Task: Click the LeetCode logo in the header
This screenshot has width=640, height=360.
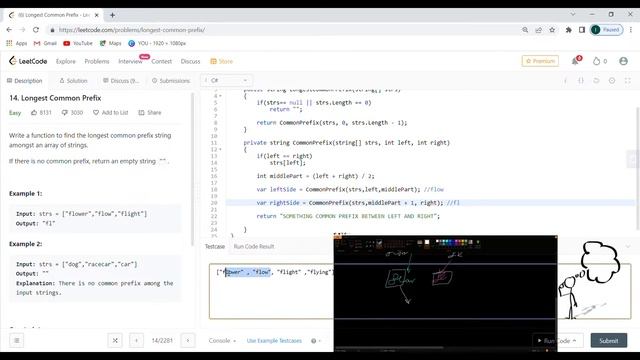Action: pyautogui.click(x=28, y=61)
